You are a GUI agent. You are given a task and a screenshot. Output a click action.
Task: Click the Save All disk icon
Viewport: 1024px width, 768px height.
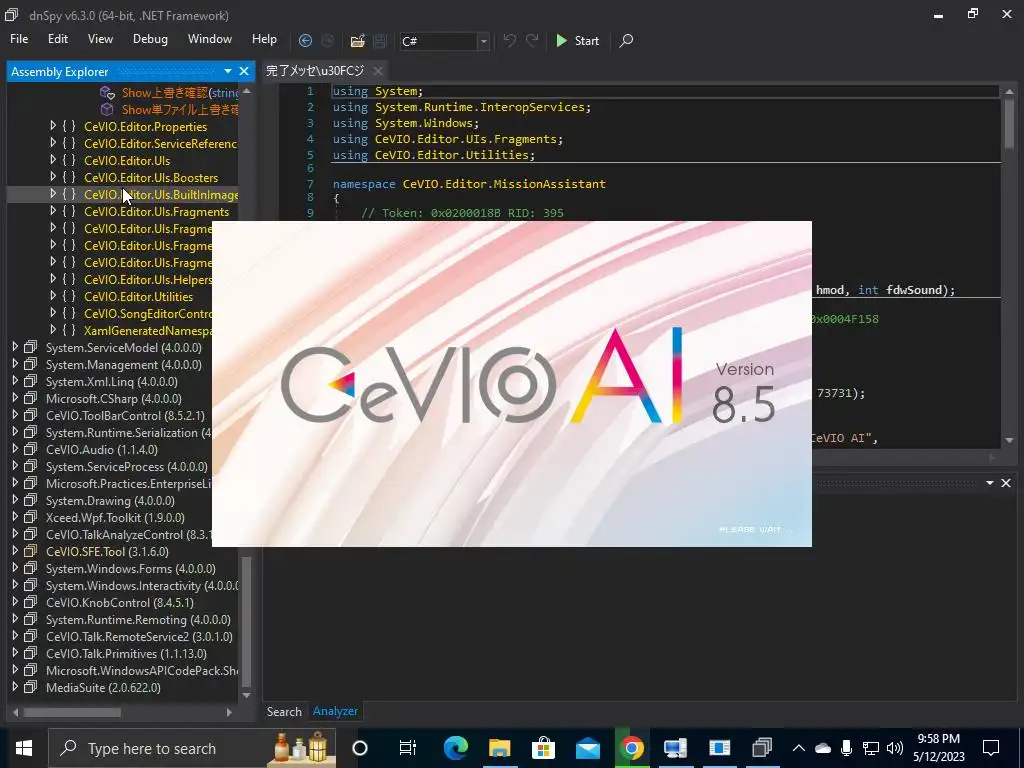point(380,40)
